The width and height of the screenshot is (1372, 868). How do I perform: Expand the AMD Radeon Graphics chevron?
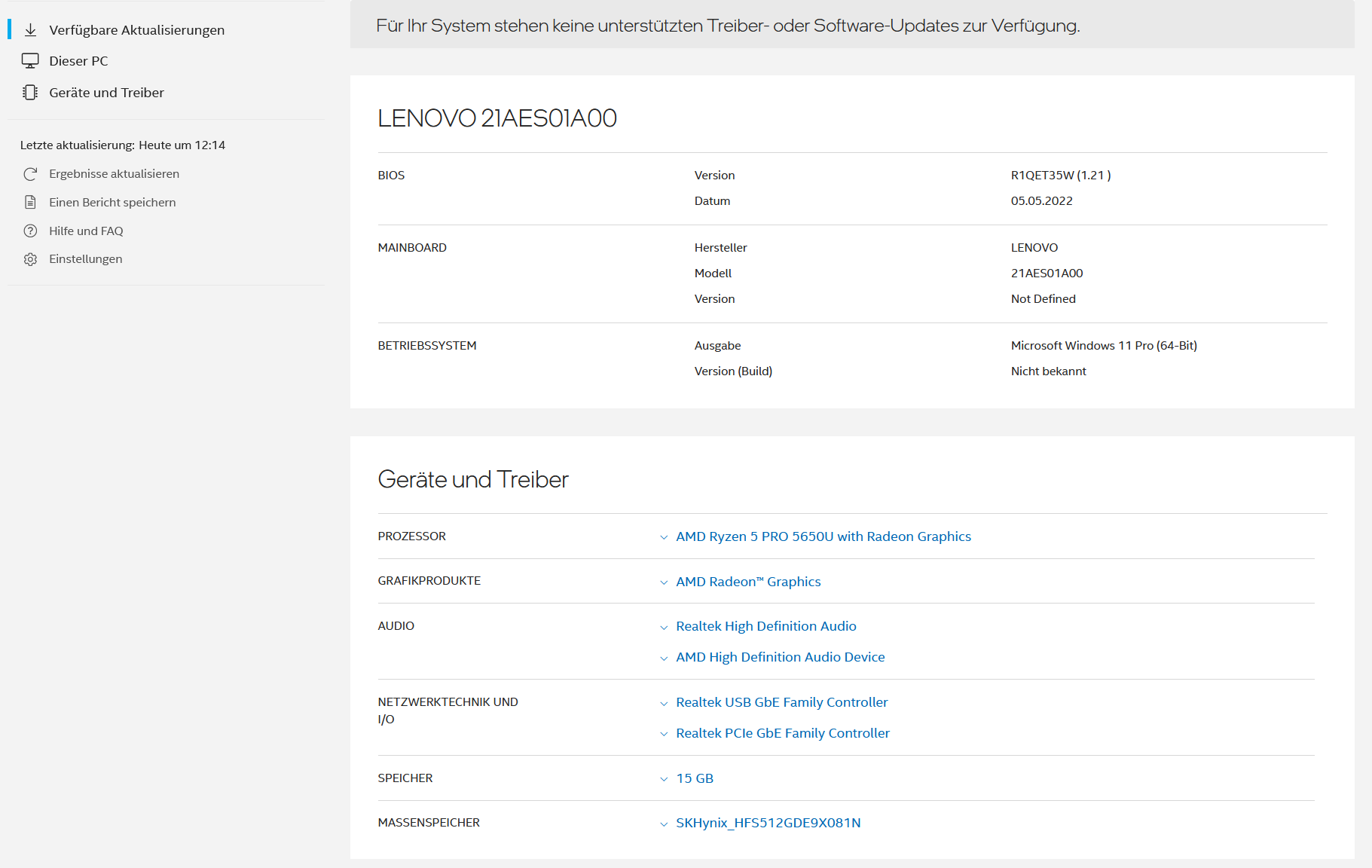pyautogui.click(x=664, y=582)
